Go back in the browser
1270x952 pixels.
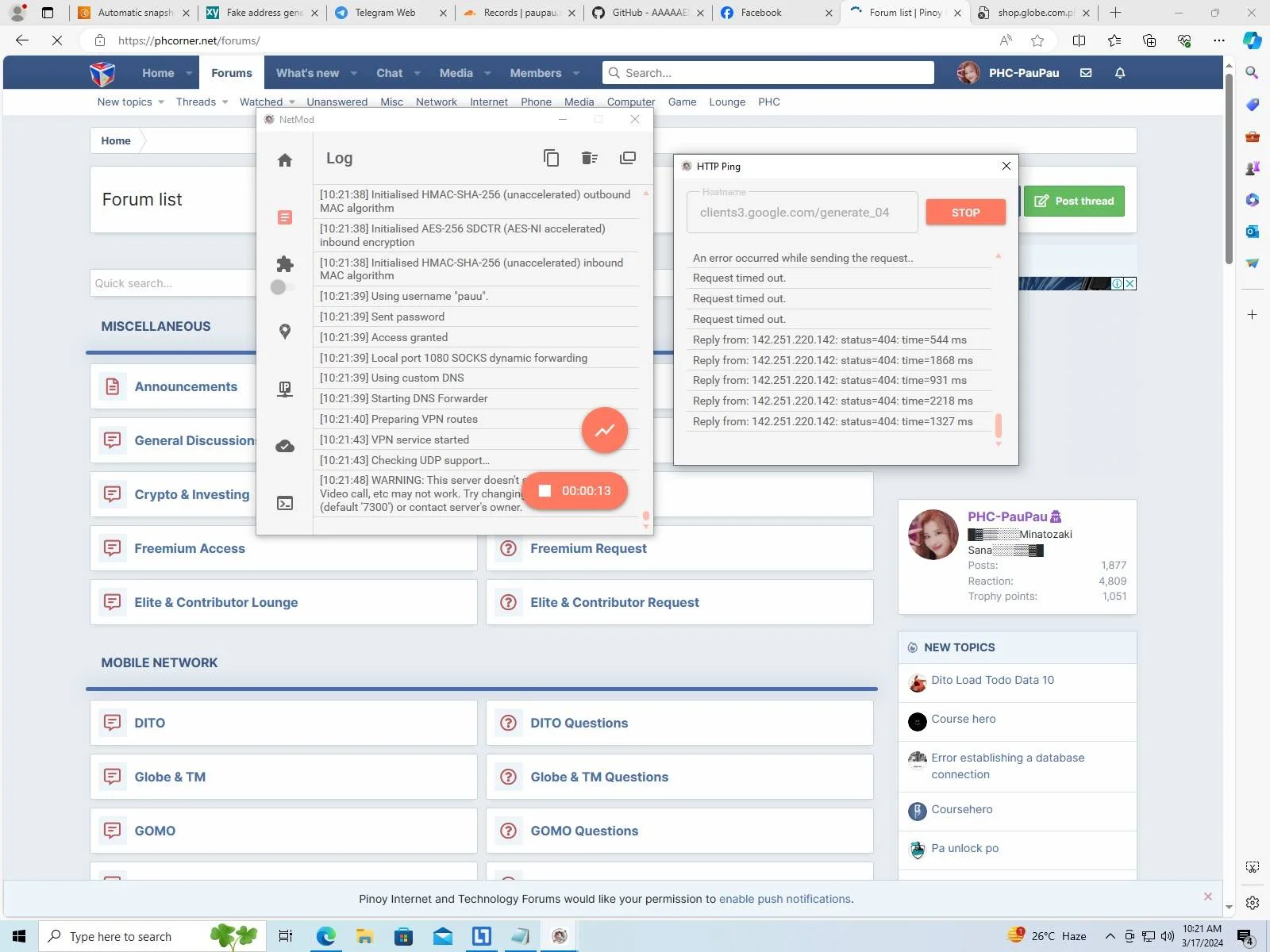pyautogui.click(x=22, y=40)
